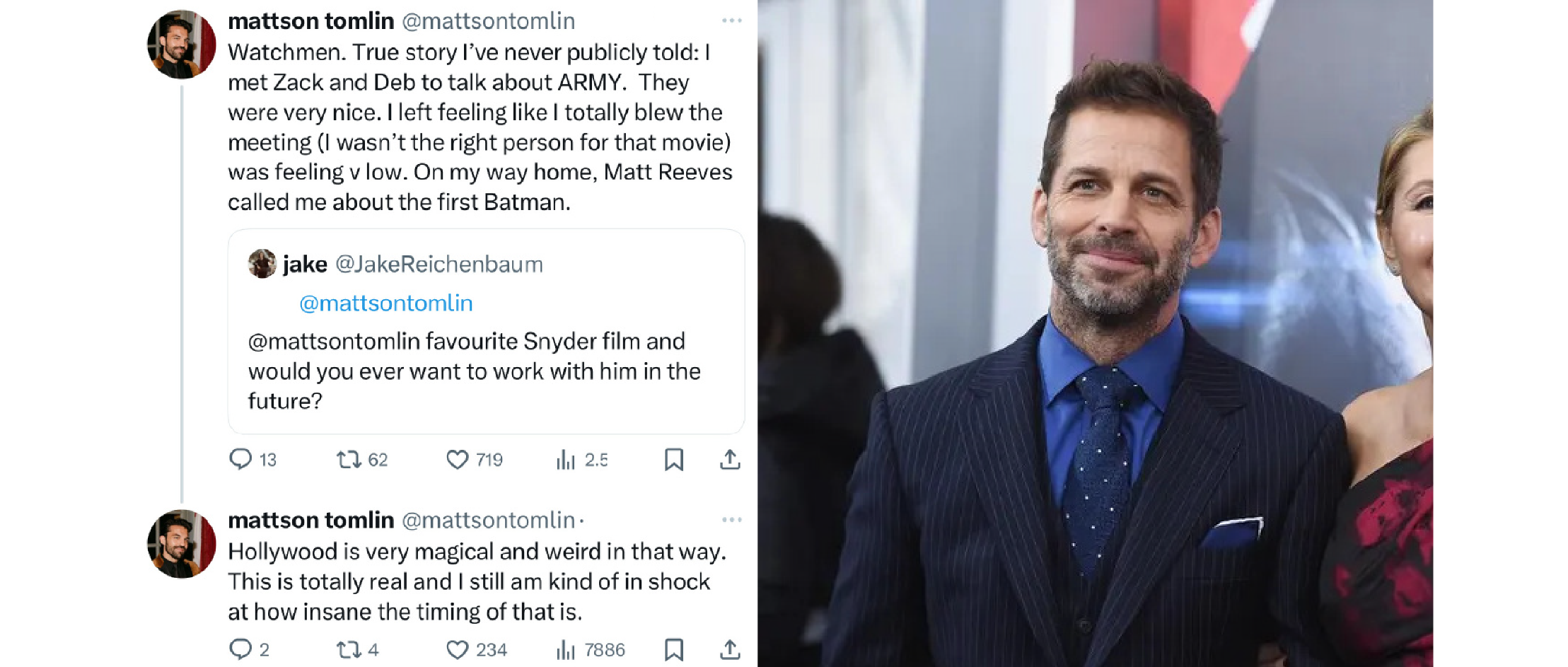Click the blue @mattsontomlin mention link
The image size is (1568, 667).
pyautogui.click(x=385, y=303)
